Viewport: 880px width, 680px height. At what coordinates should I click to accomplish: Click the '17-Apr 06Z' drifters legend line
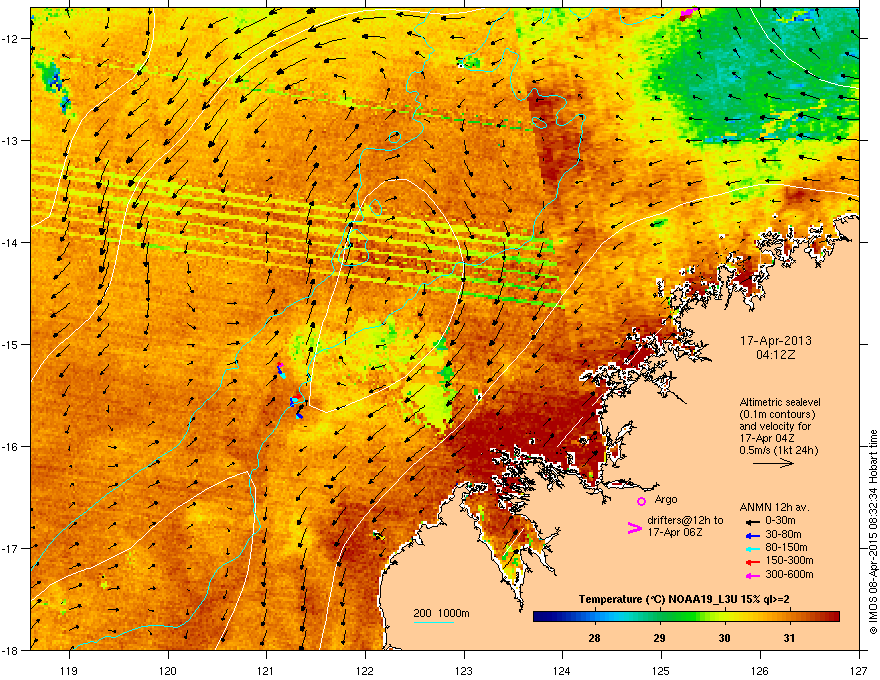point(675,532)
